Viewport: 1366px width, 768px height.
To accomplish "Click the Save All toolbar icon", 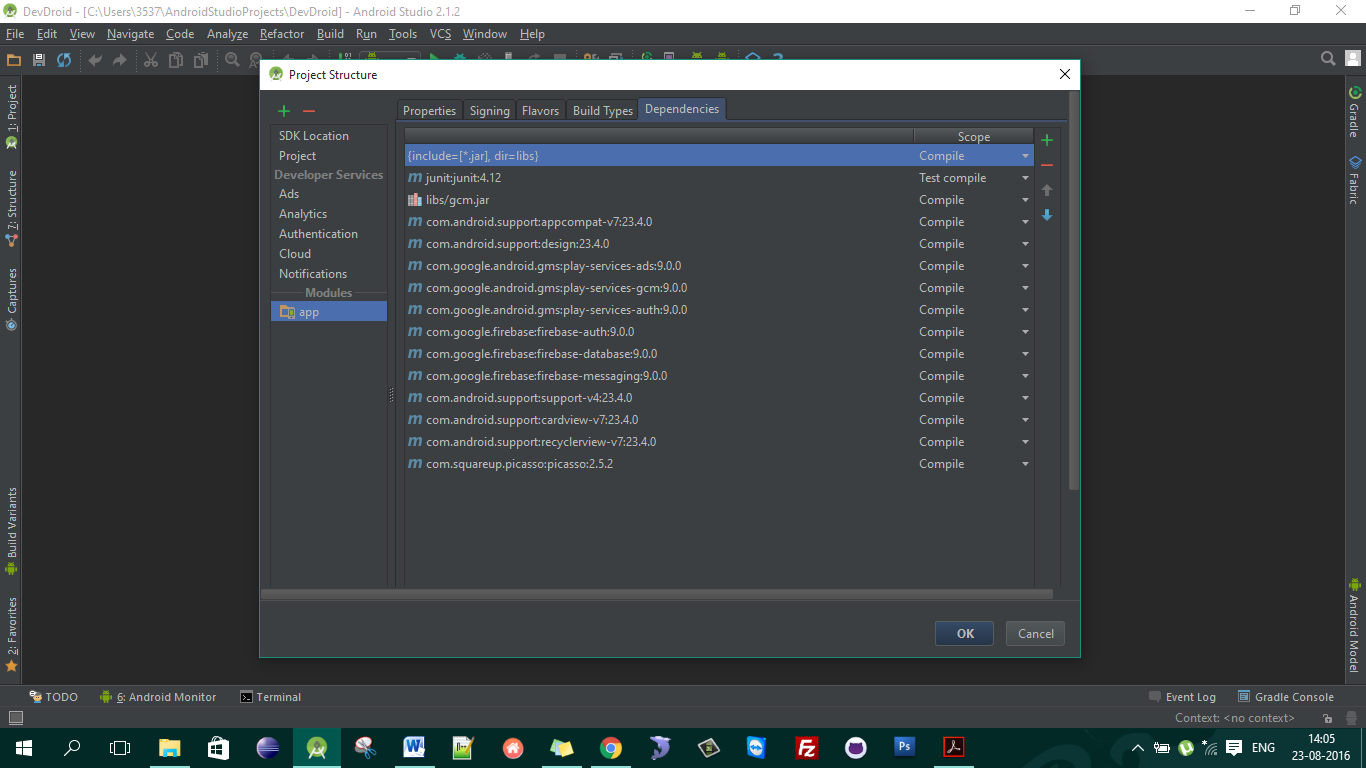I will click(x=39, y=60).
